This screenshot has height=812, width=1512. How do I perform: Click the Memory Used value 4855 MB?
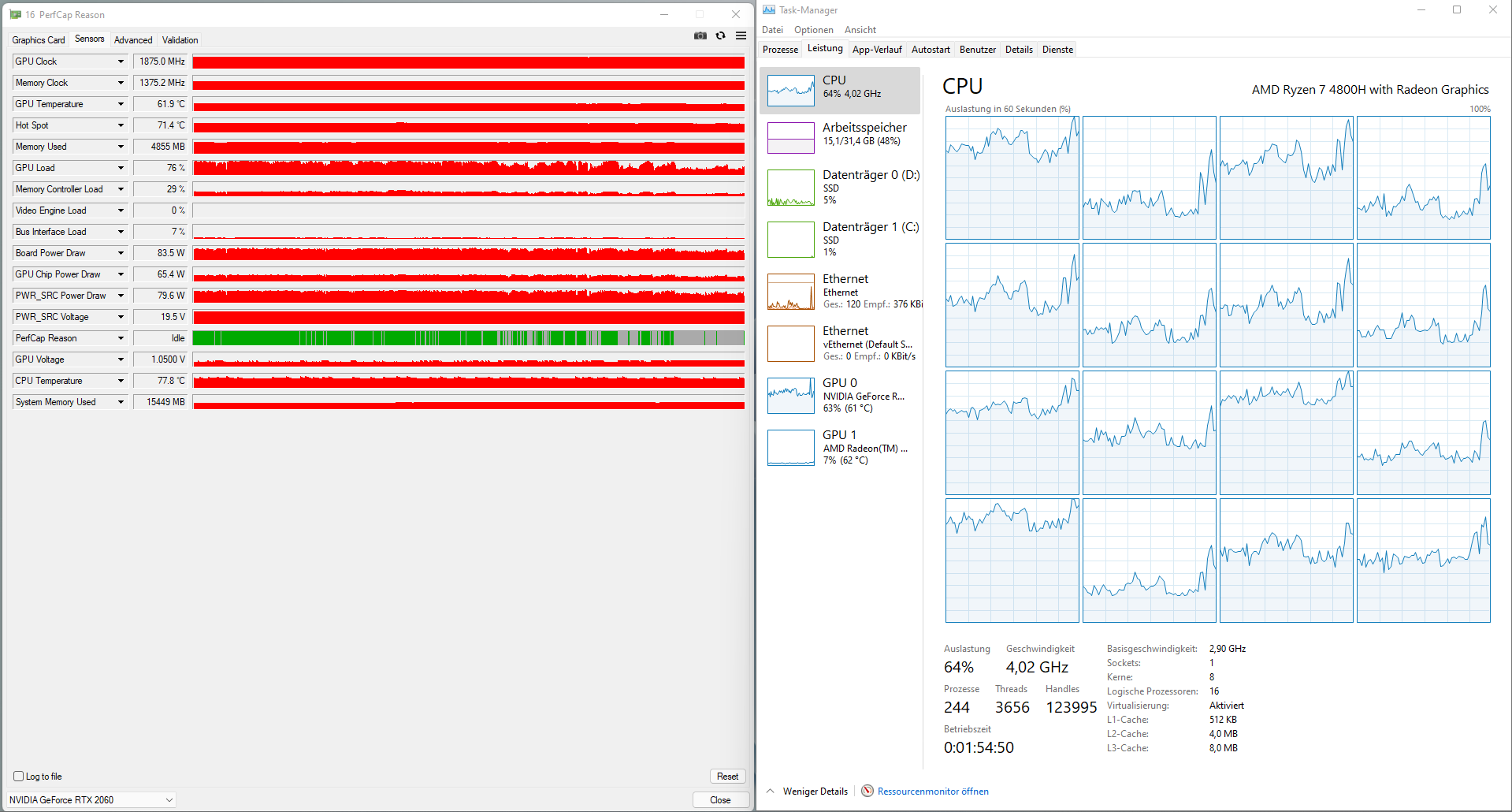[x=161, y=147]
